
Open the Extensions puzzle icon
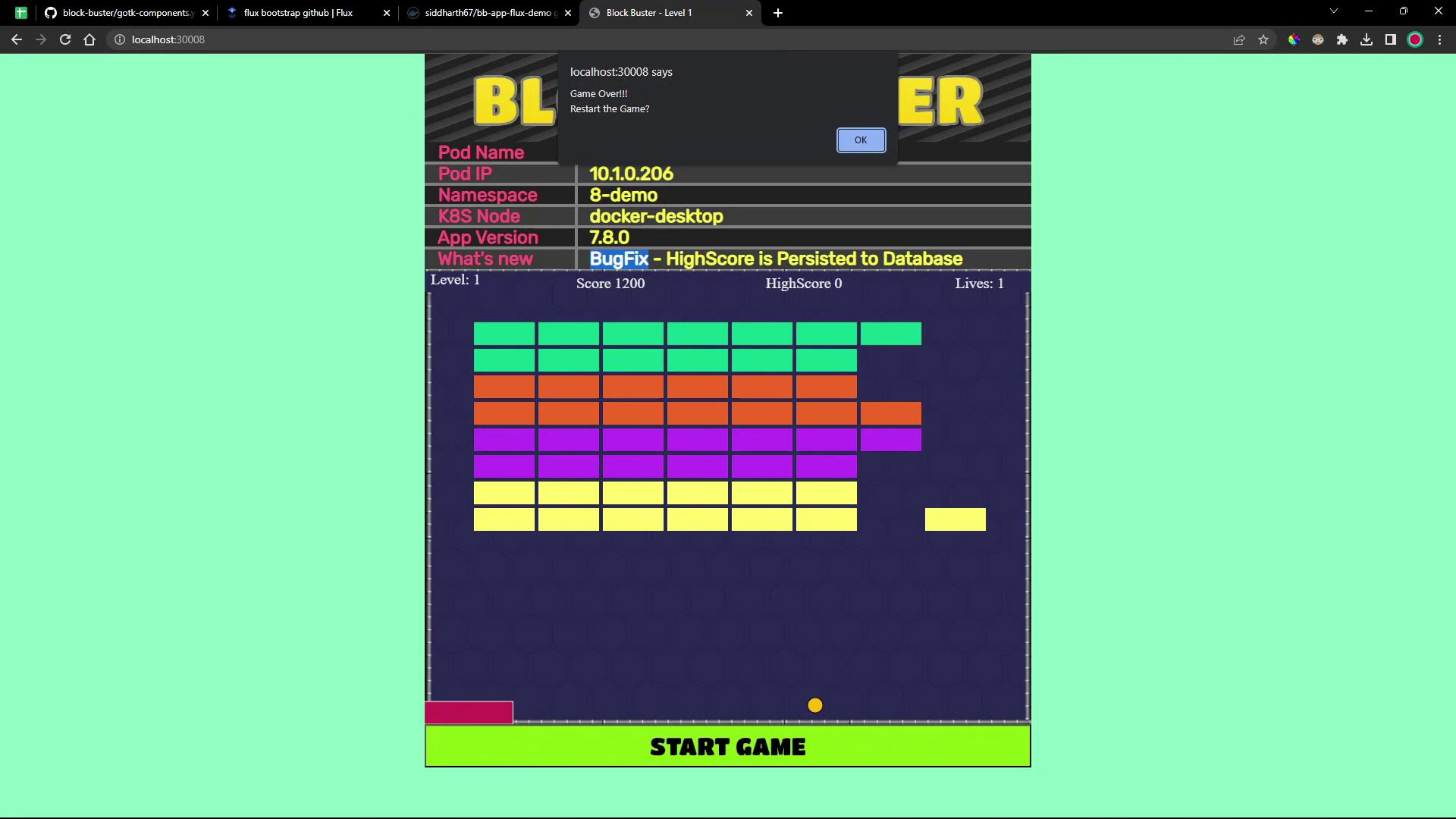[1342, 39]
